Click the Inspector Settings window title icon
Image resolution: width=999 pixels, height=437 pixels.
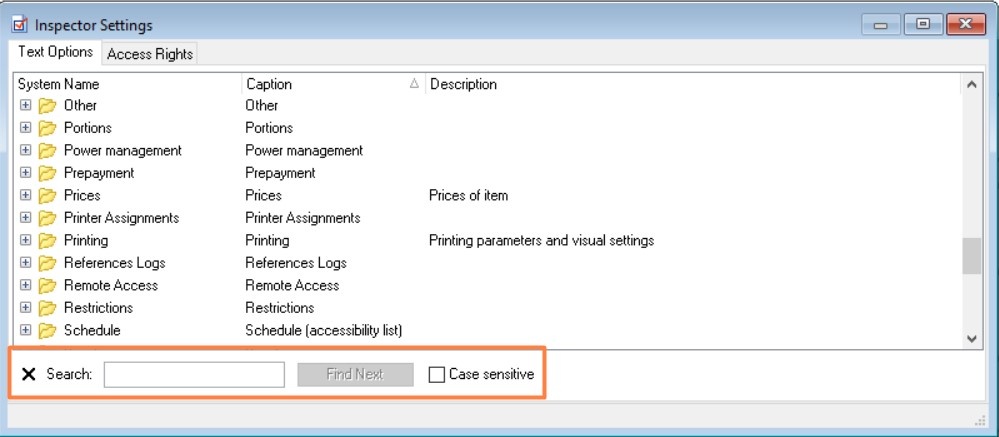pos(19,25)
